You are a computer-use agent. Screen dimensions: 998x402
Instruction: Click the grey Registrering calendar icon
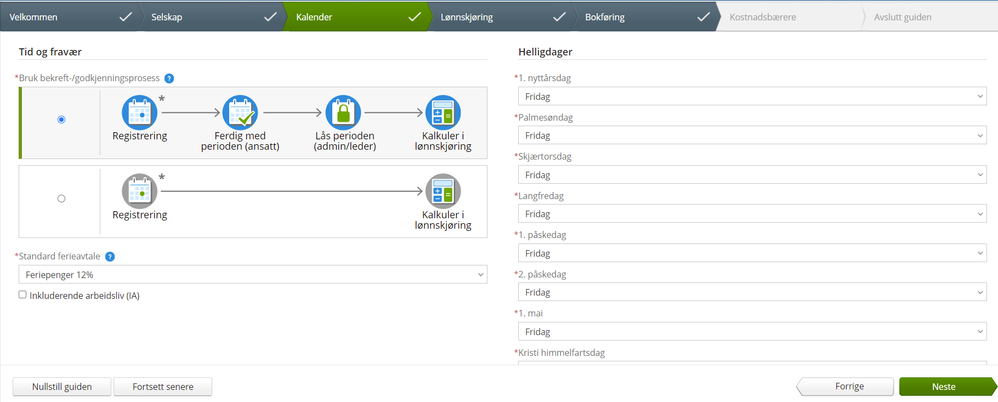139,191
